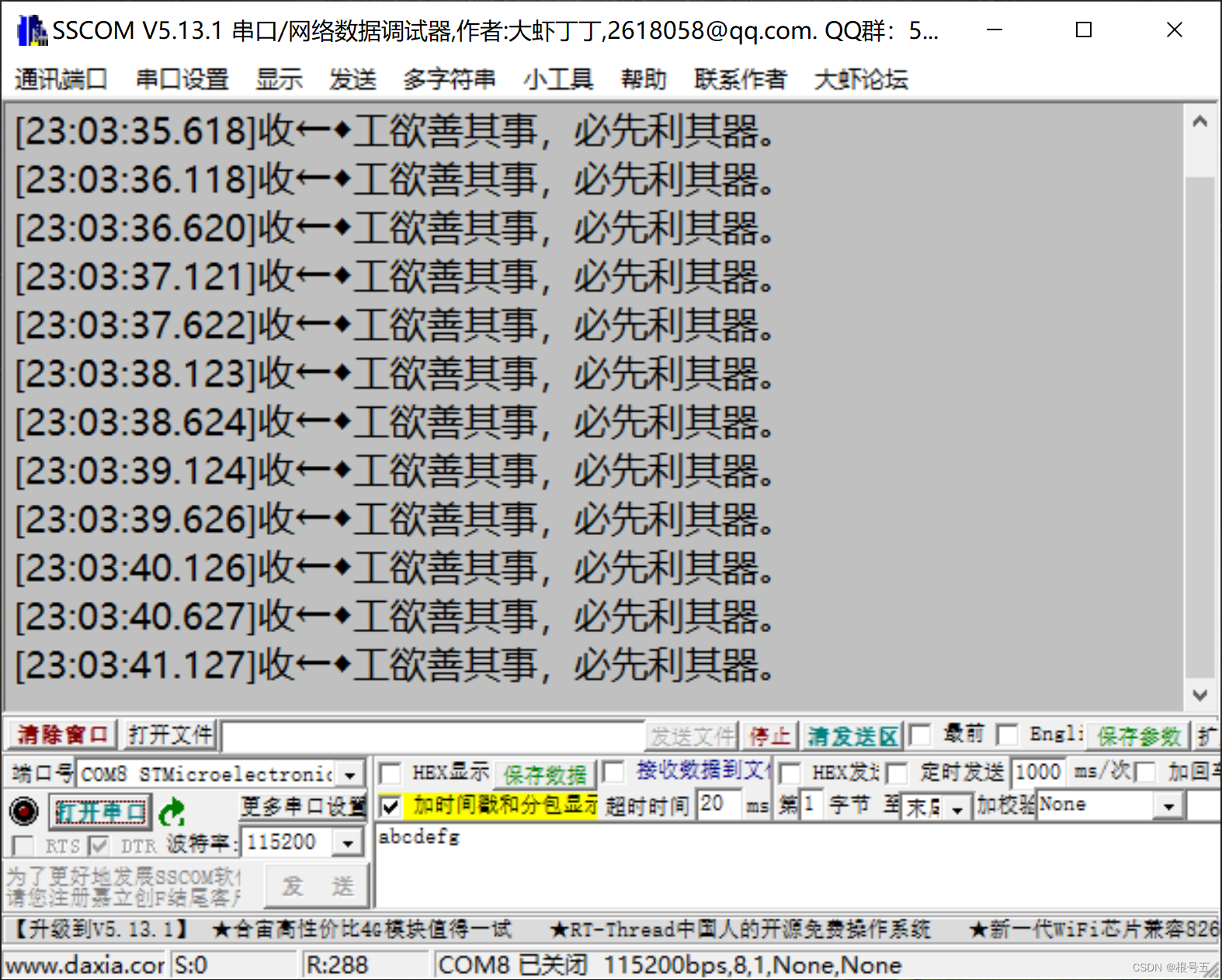Expand the 115200 baud rate dropdown
The height and width of the screenshot is (980, 1222).
coord(348,843)
